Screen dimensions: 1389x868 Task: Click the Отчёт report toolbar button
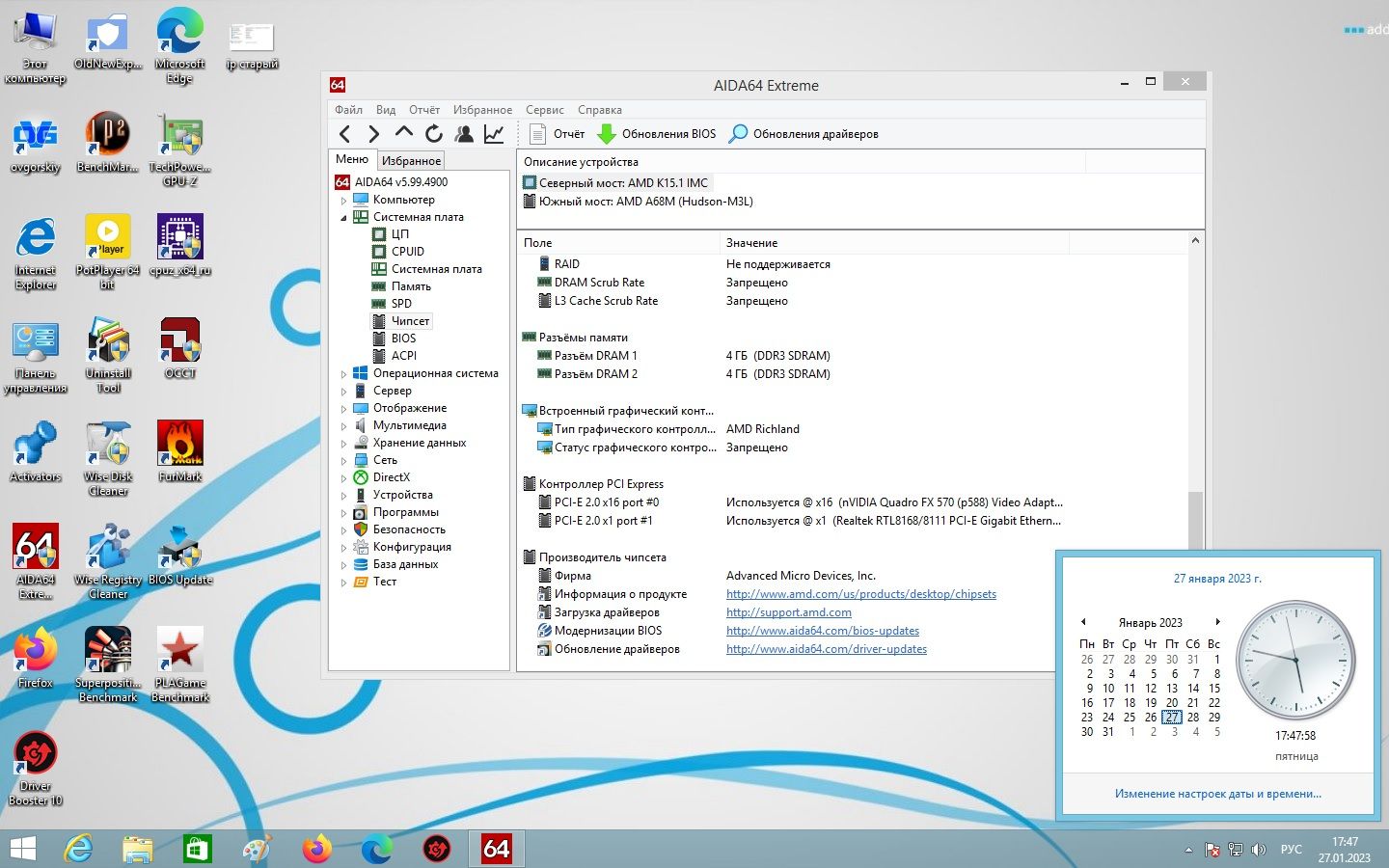[x=558, y=134]
